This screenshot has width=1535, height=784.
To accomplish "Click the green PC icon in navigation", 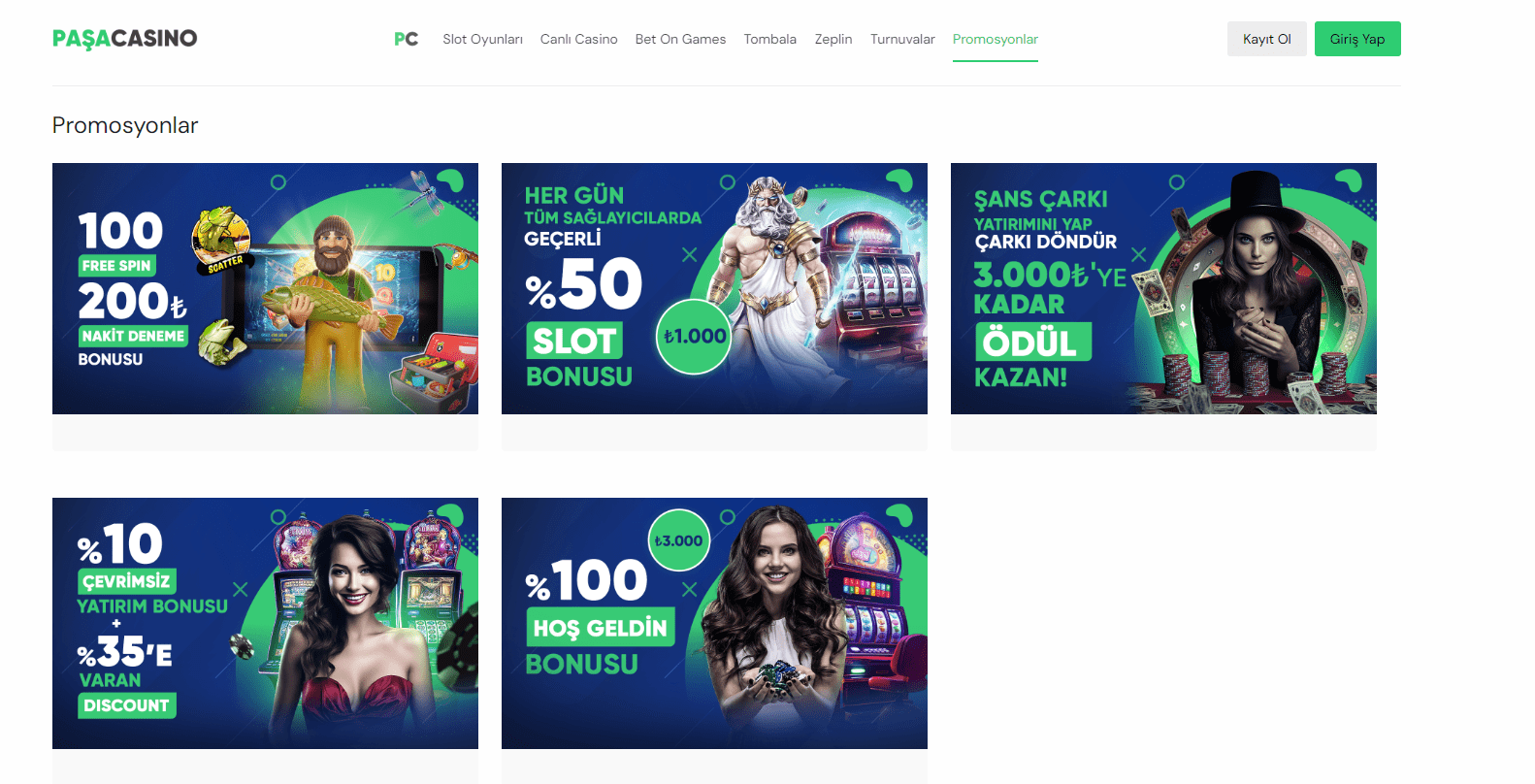I will coord(406,39).
